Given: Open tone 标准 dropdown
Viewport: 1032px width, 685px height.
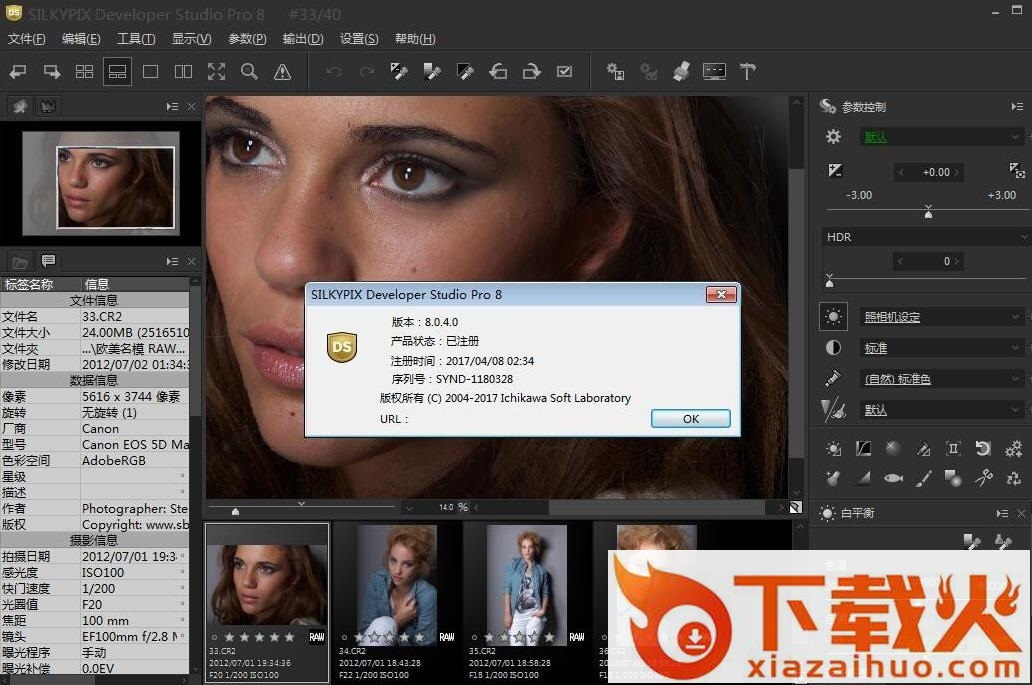Looking at the screenshot, I should [x=941, y=348].
